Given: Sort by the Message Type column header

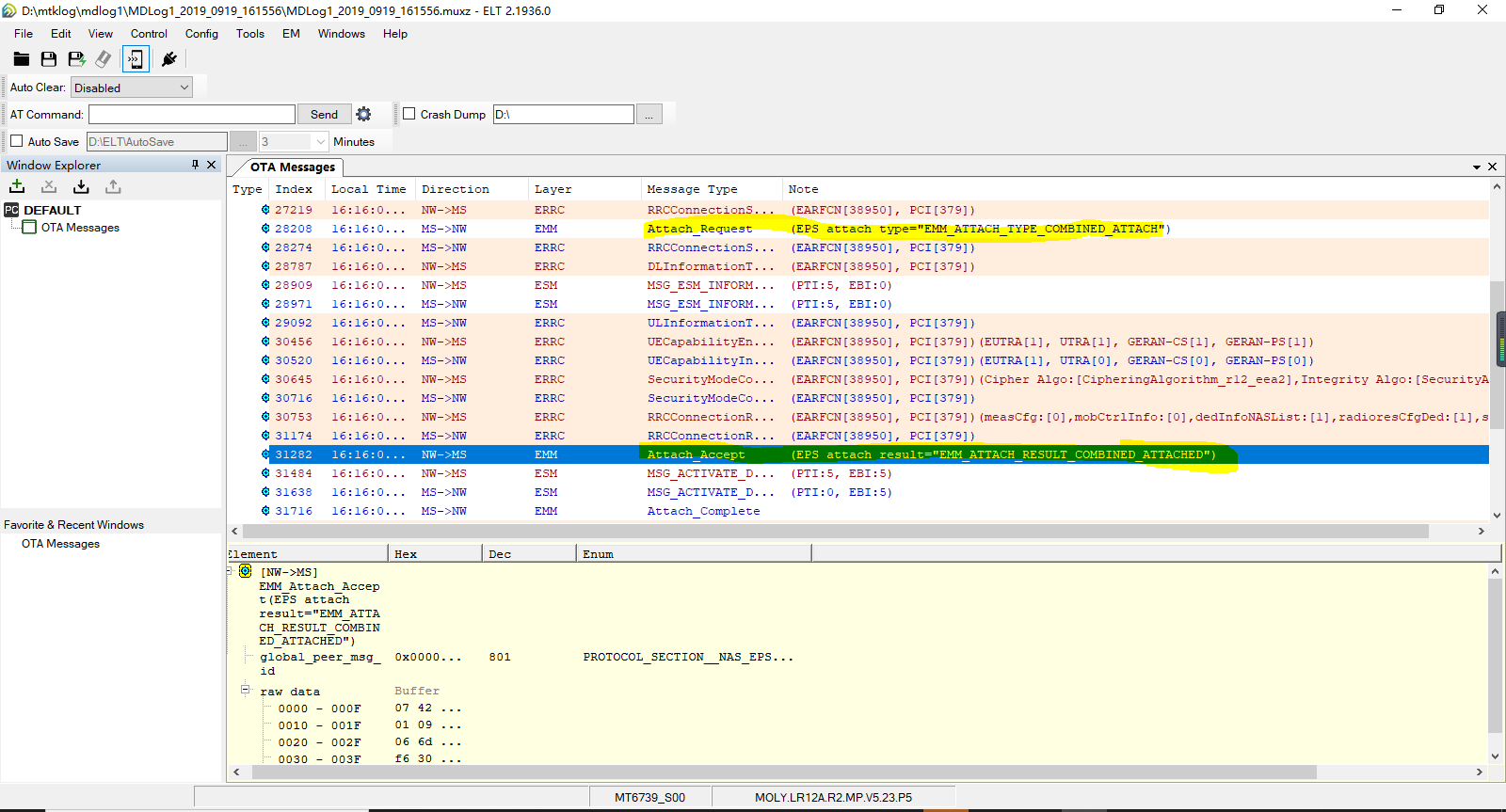Looking at the screenshot, I should (713, 189).
